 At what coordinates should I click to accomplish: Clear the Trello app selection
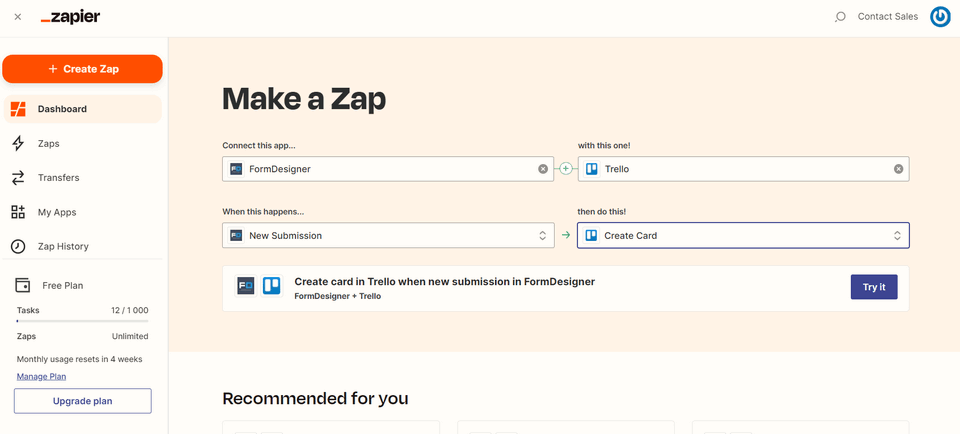[898, 169]
